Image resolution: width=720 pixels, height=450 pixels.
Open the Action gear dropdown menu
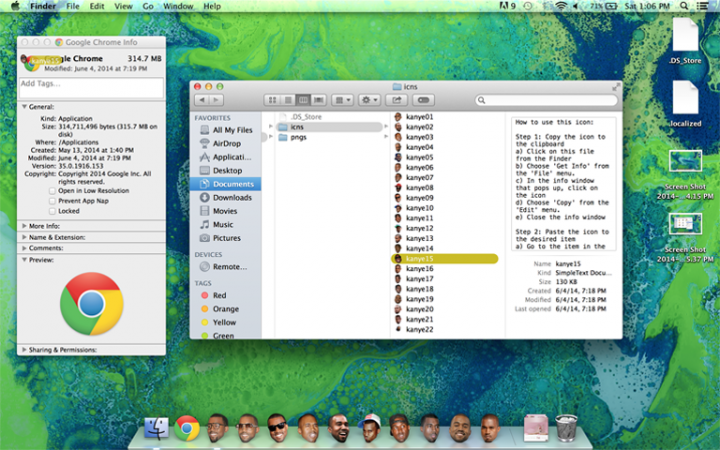pyautogui.click(x=369, y=100)
